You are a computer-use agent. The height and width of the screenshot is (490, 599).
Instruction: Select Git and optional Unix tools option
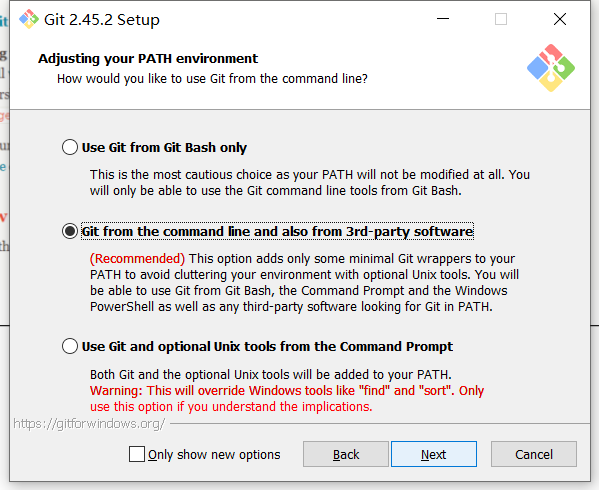point(70,346)
